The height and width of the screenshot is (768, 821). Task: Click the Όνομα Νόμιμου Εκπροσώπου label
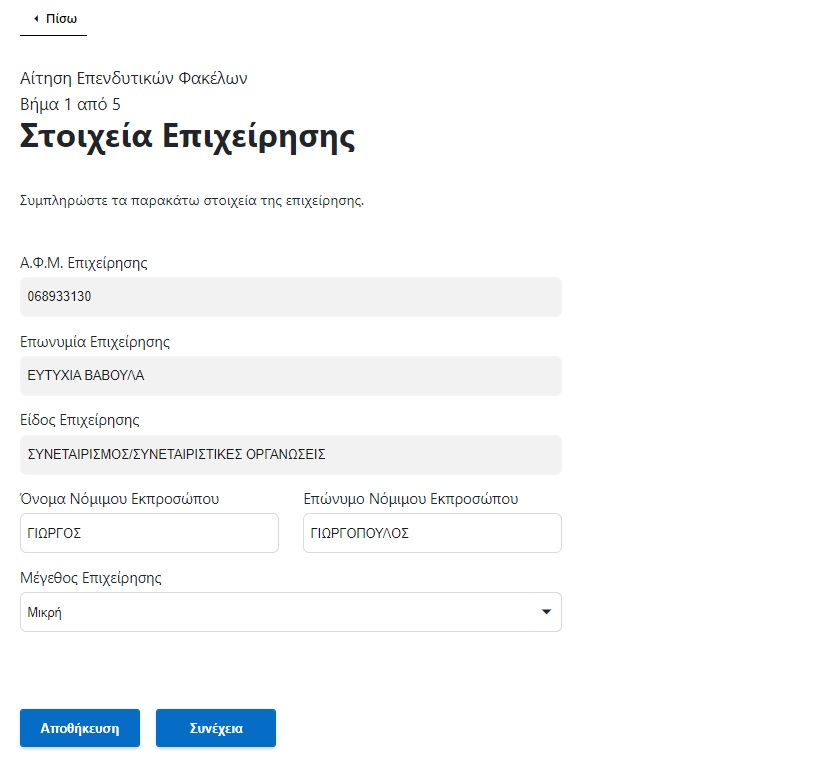(119, 498)
